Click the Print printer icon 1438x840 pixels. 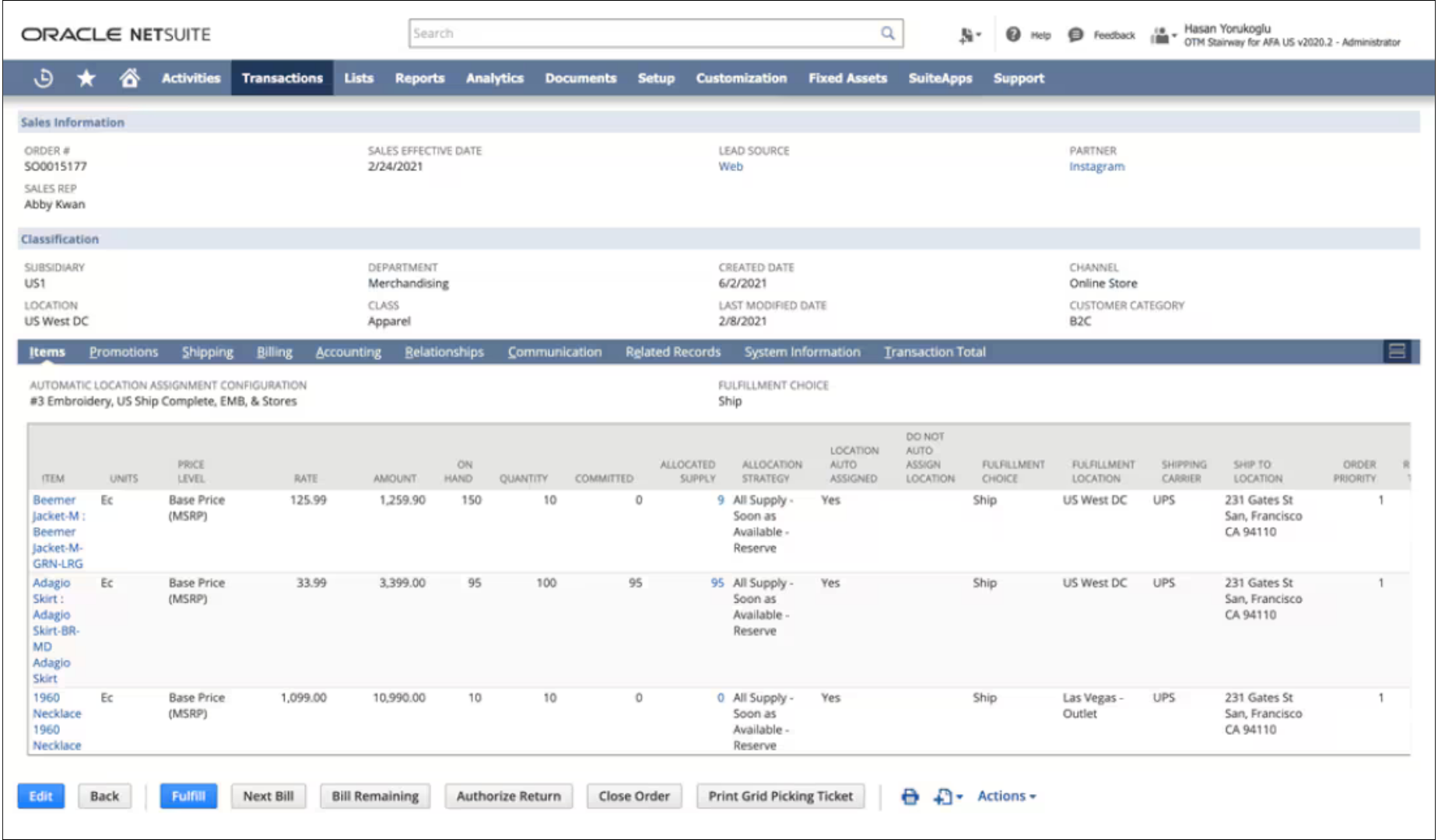910,796
